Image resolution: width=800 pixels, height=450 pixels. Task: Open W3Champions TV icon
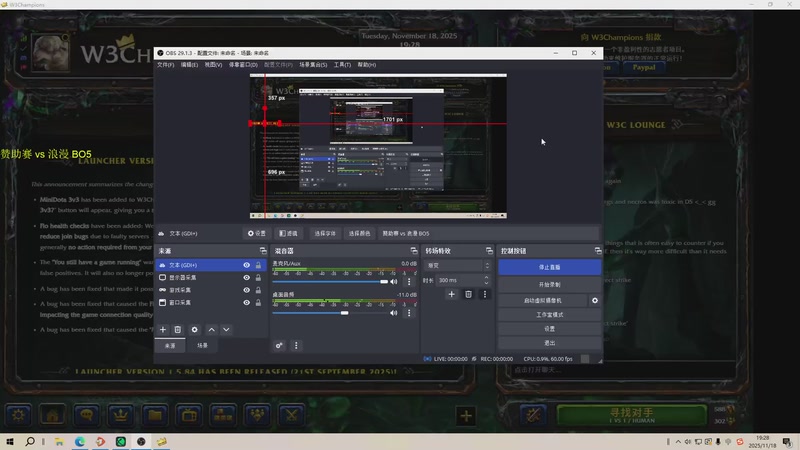click(x=189, y=415)
